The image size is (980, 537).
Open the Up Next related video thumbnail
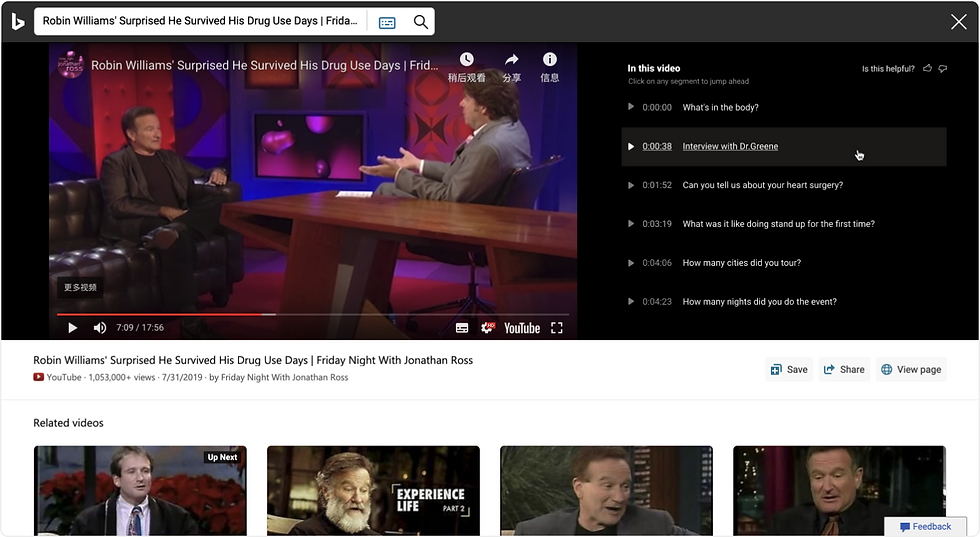tap(140, 491)
